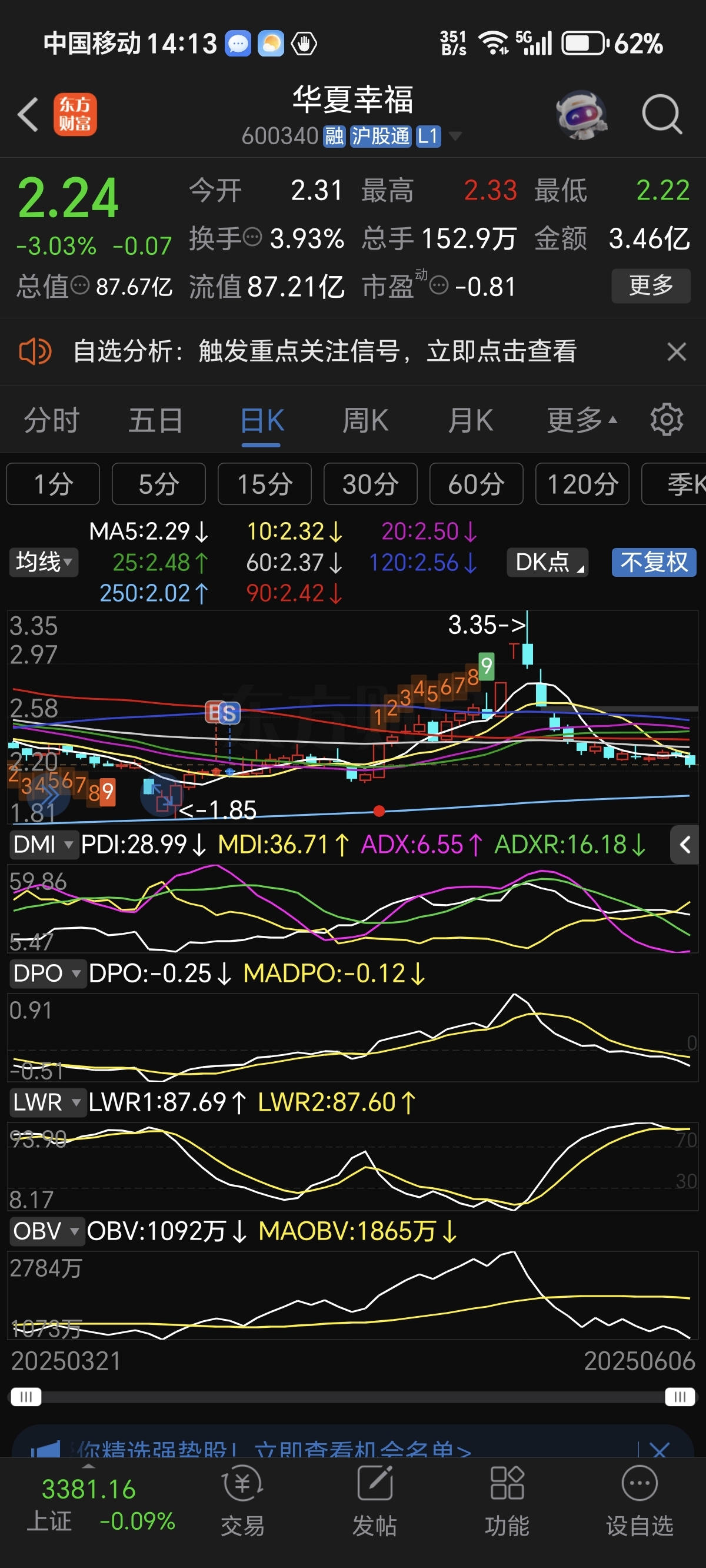Screen dimensions: 706x1568
Task: Tap the MA5:2.29 value
Action: [x=148, y=531]
